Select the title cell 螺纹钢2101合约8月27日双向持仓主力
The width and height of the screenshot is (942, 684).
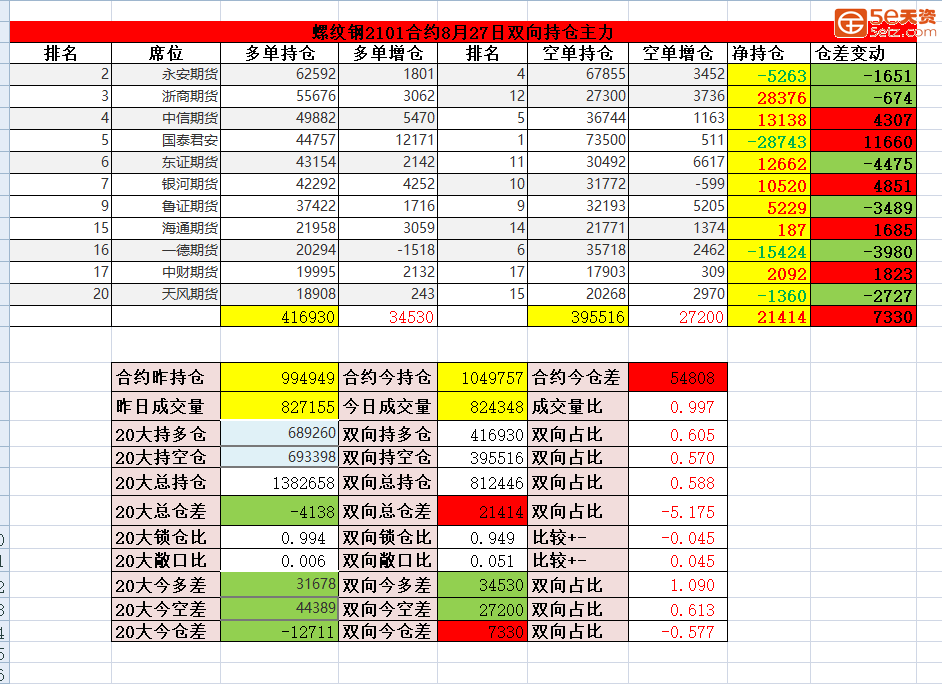click(463, 32)
